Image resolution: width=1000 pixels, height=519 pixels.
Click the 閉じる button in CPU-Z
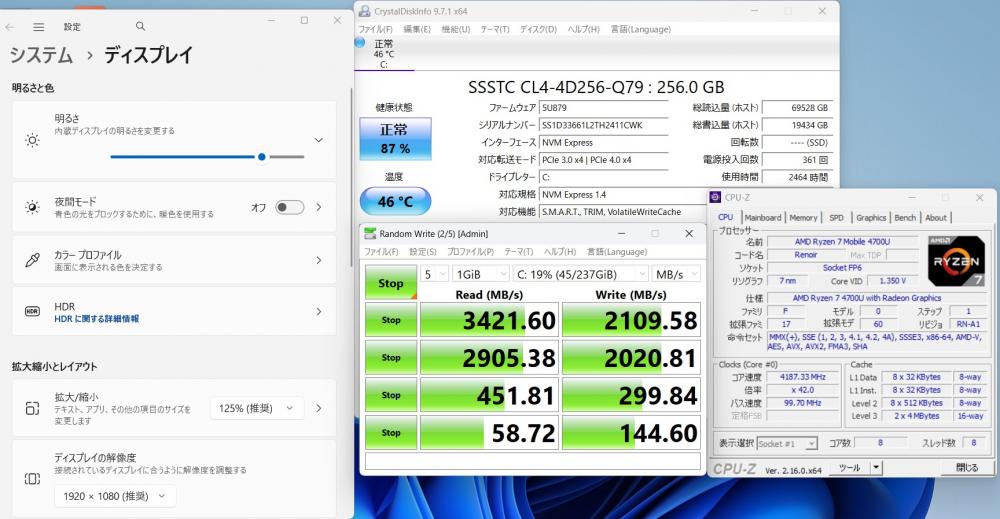coord(967,467)
